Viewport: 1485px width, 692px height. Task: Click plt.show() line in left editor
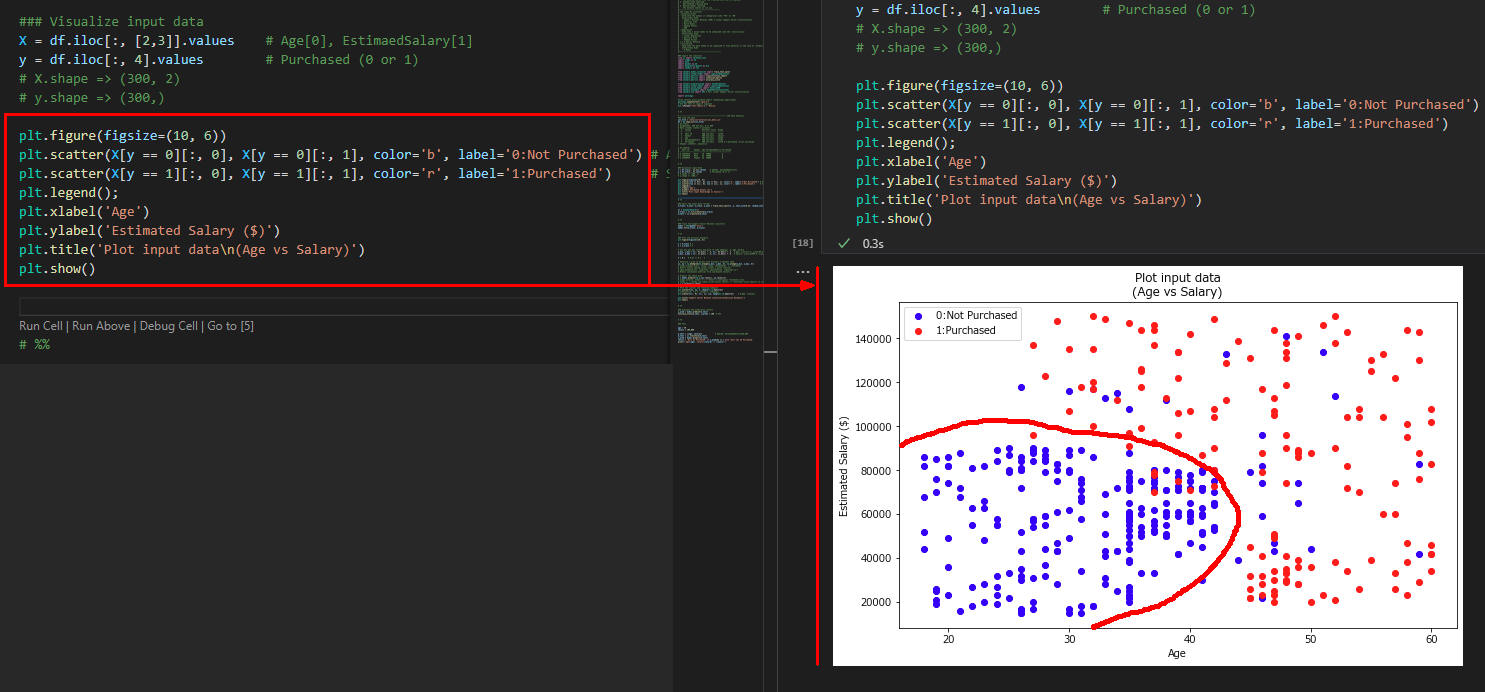pos(57,269)
